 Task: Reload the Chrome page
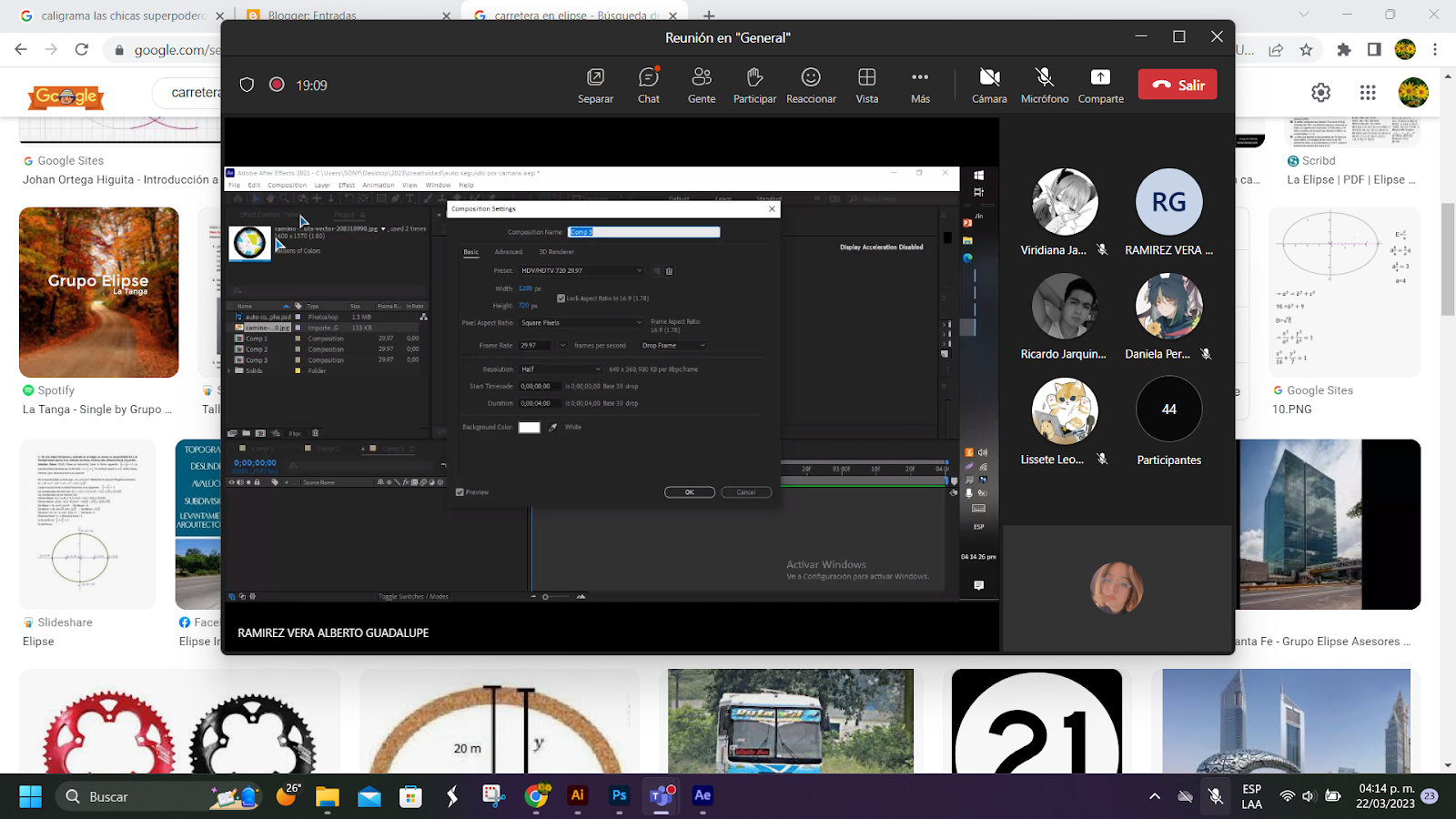coord(82,49)
